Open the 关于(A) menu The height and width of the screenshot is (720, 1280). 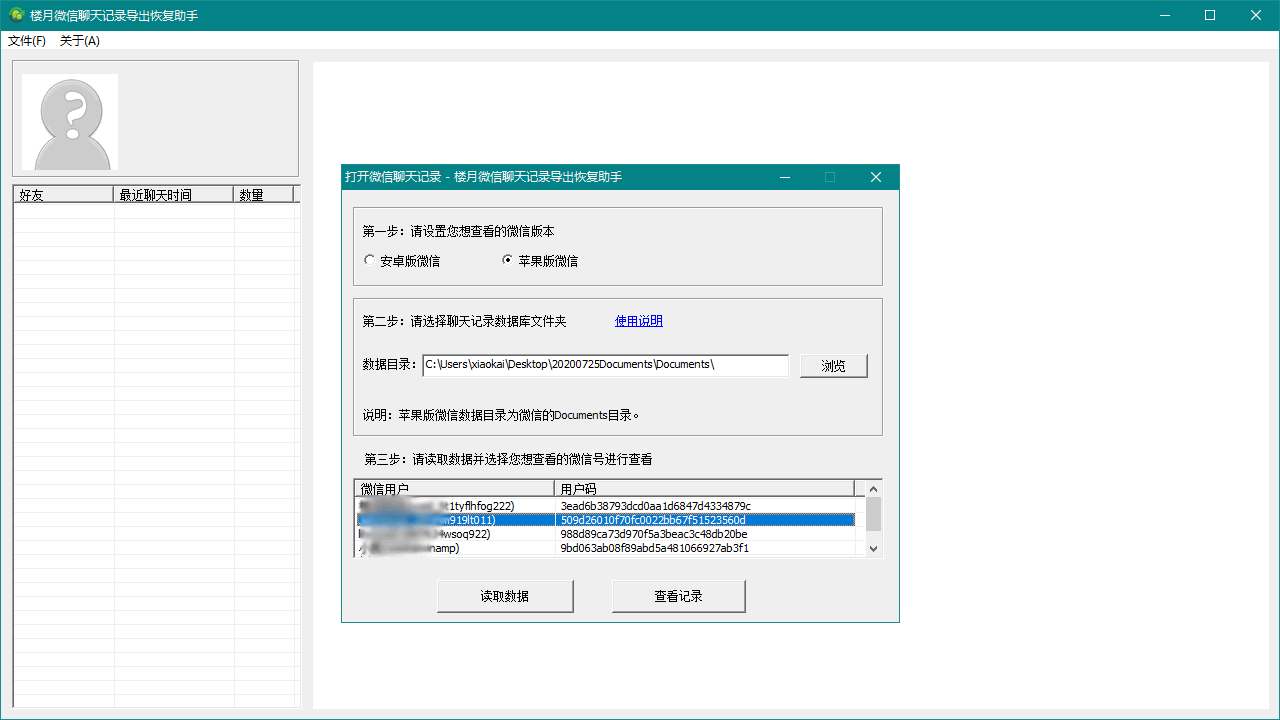(x=79, y=41)
